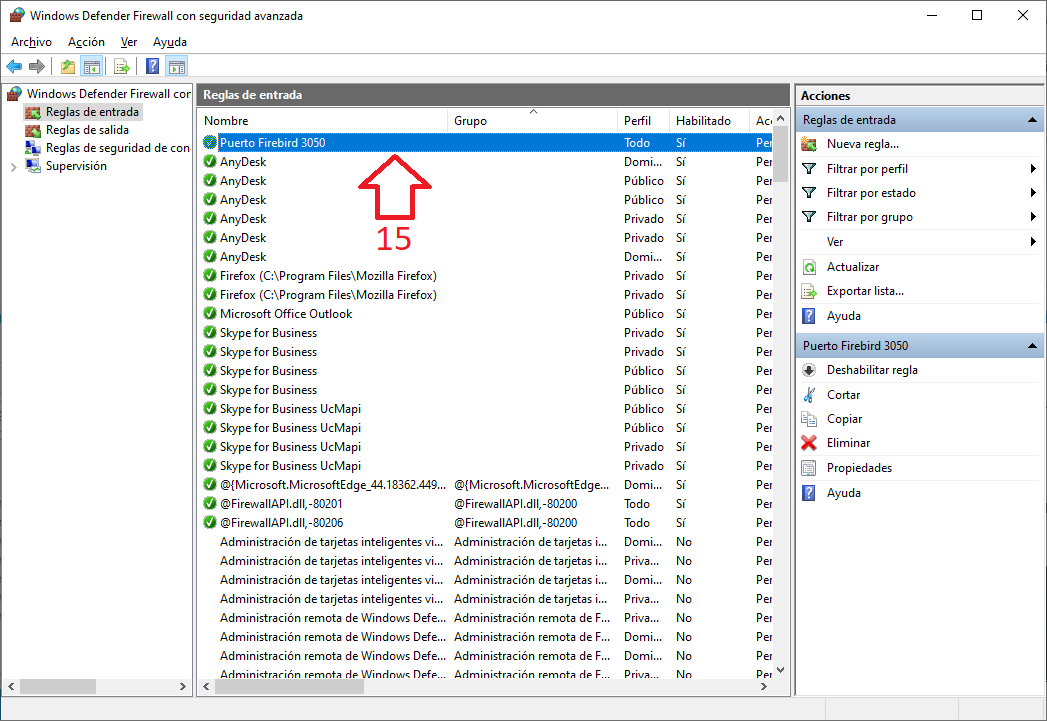Image resolution: width=1047 pixels, height=721 pixels.
Task: Click the rules list scroll-up arrow
Action: point(780,118)
